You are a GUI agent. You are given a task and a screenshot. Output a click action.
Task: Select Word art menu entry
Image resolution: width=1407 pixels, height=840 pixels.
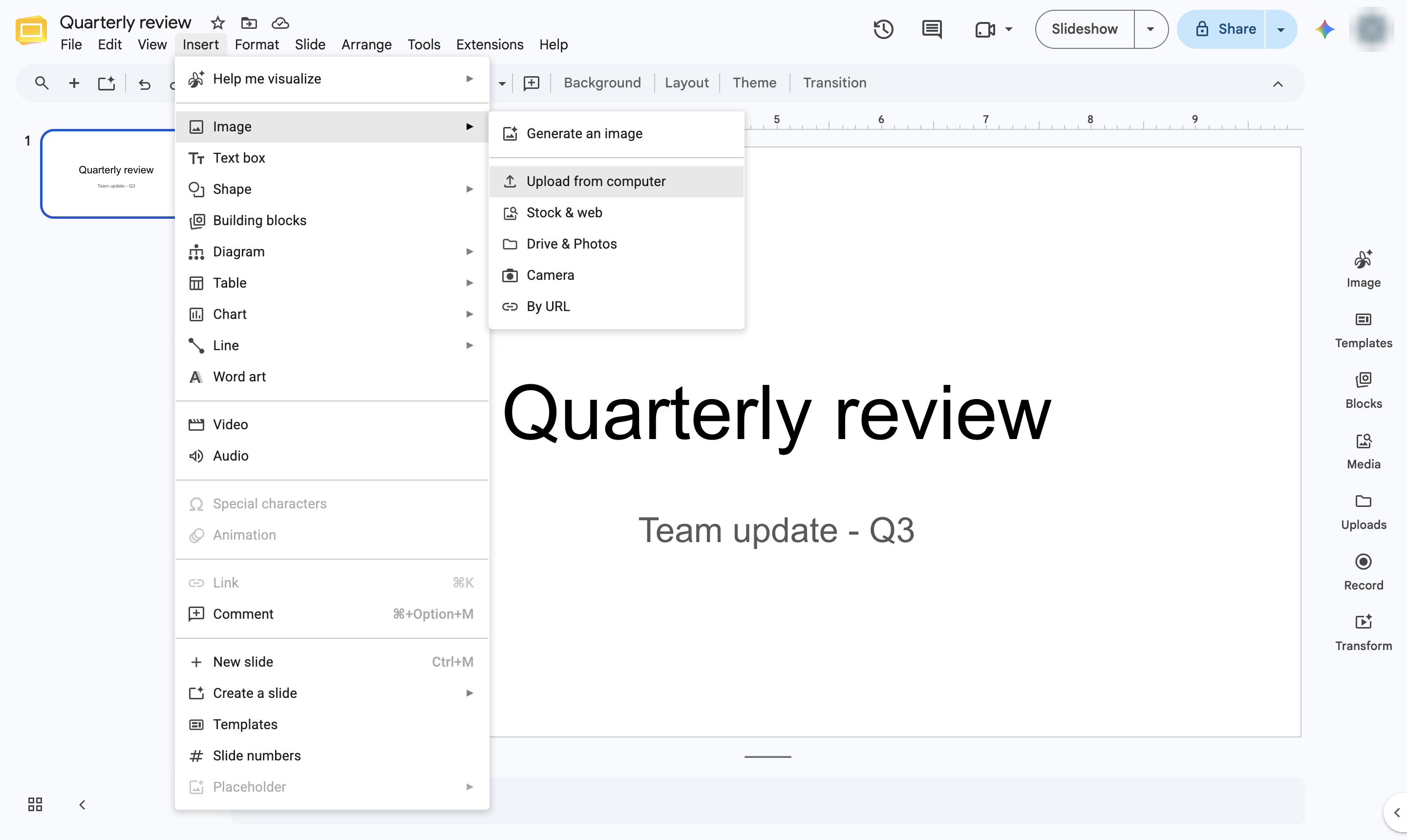pos(332,377)
